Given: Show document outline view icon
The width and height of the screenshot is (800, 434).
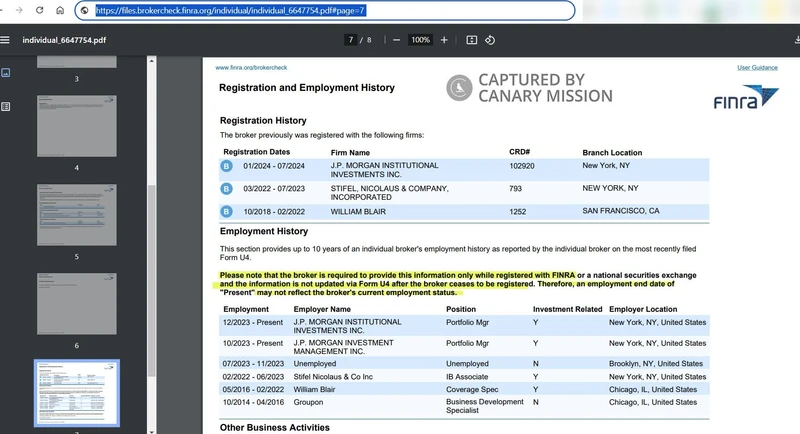Looking at the screenshot, I should click(6, 107).
